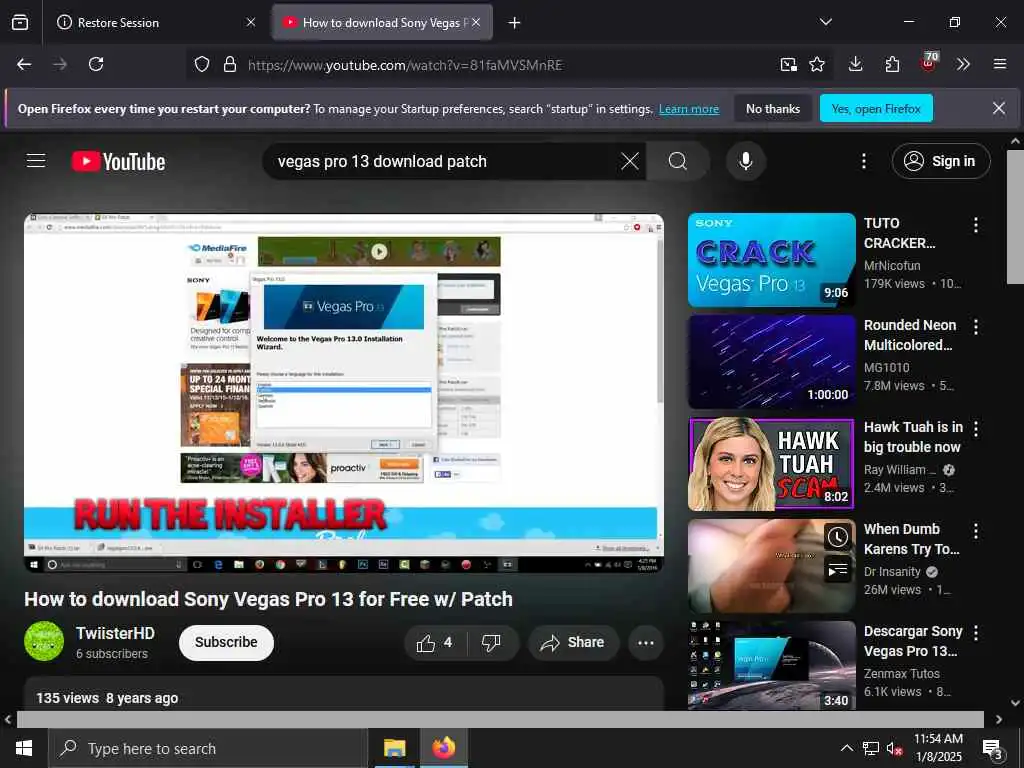Open the Hawk Tuah Scam thumbnail
Image resolution: width=1024 pixels, height=768 pixels.
coord(771,464)
